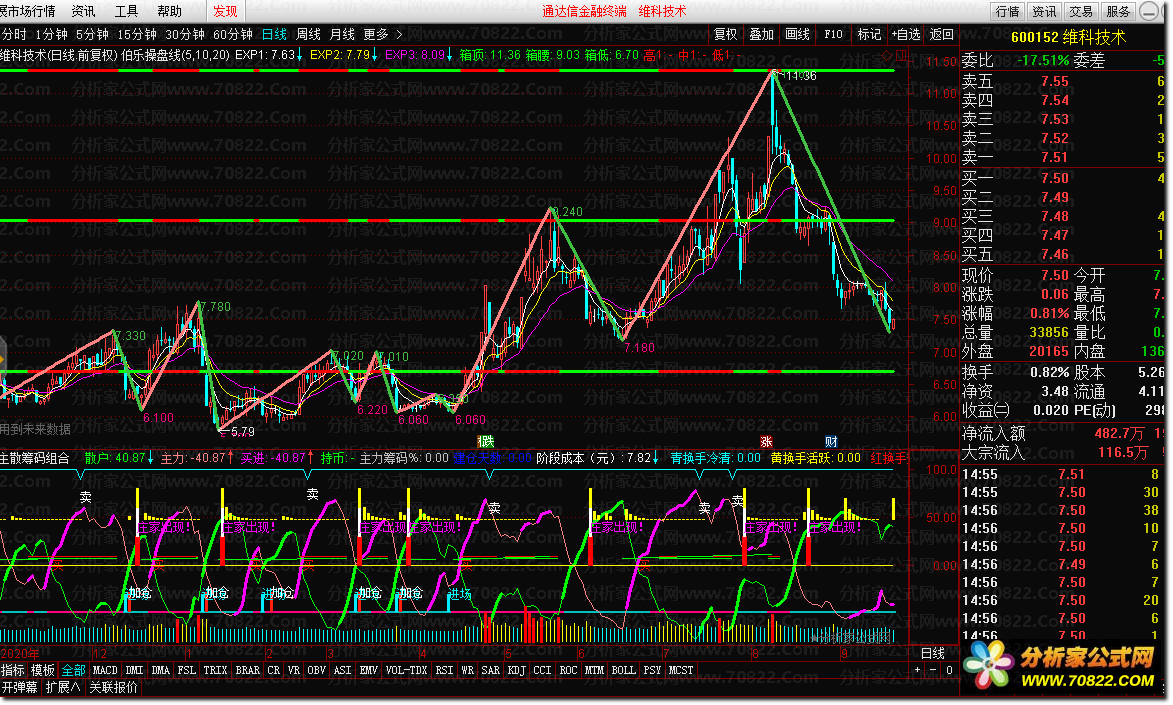
Task: Open the F10 company info
Action: click(833, 34)
